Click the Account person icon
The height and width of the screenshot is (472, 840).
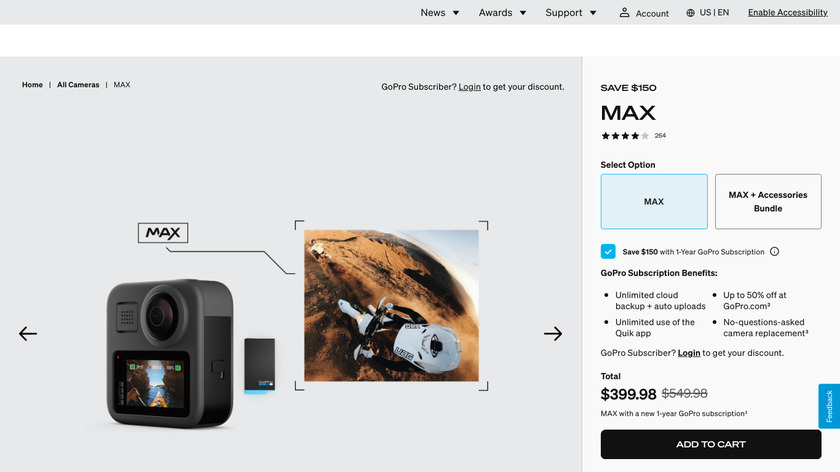(624, 12)
